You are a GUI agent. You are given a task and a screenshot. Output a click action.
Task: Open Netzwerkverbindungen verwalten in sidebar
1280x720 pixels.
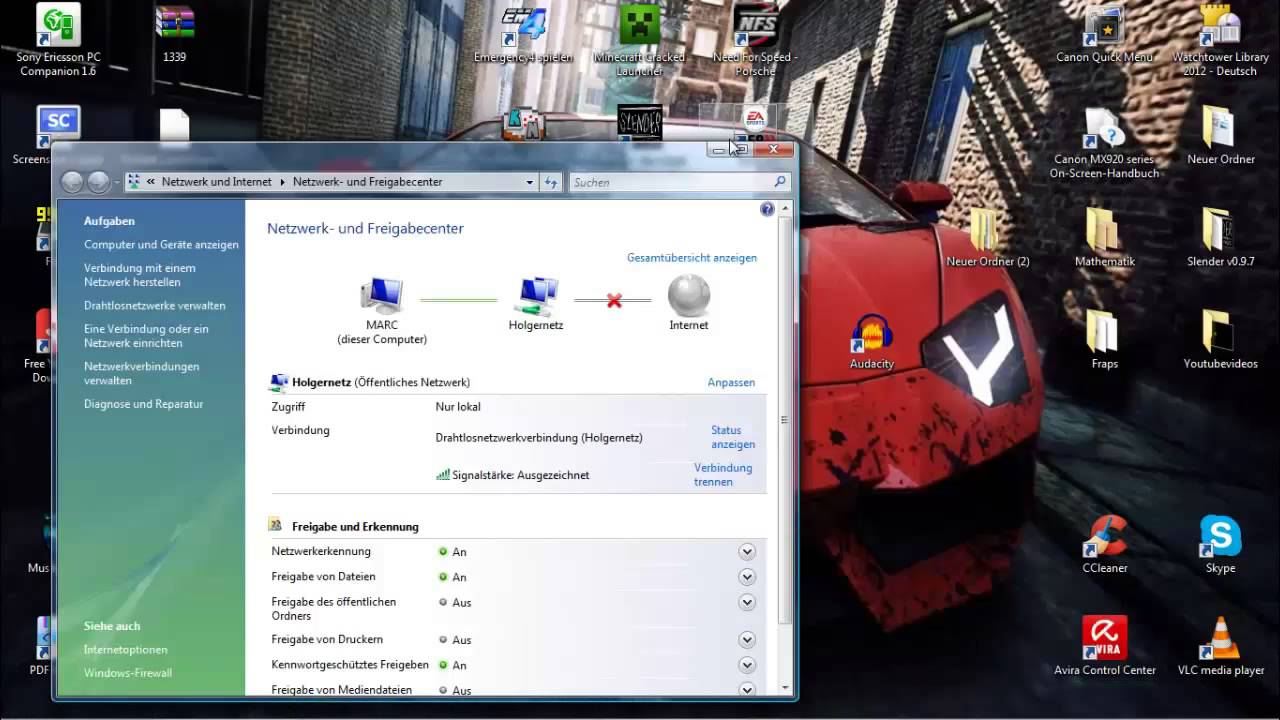click(141, 373)
